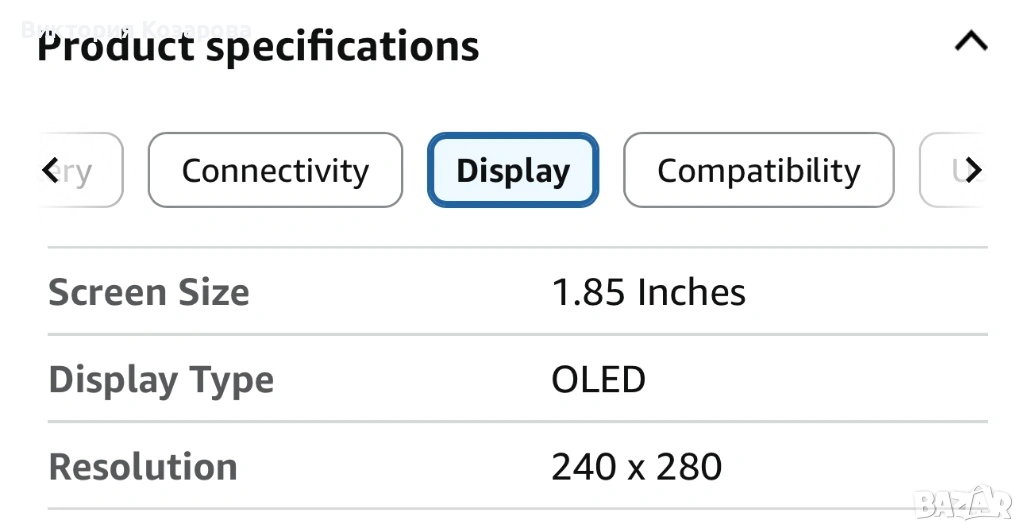Open the cut-off tab starting with "U"

(951, 171)
